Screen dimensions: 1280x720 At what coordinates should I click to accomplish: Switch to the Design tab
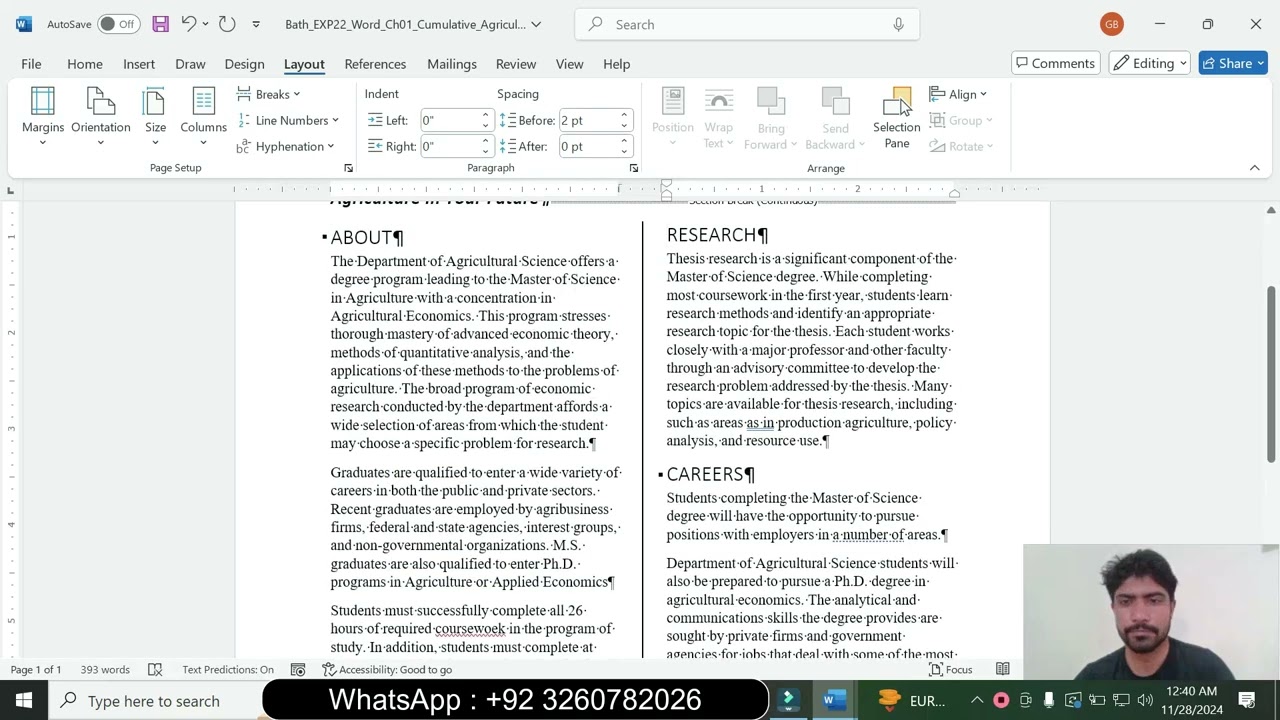pyautogui.click(x=244, y=64)
